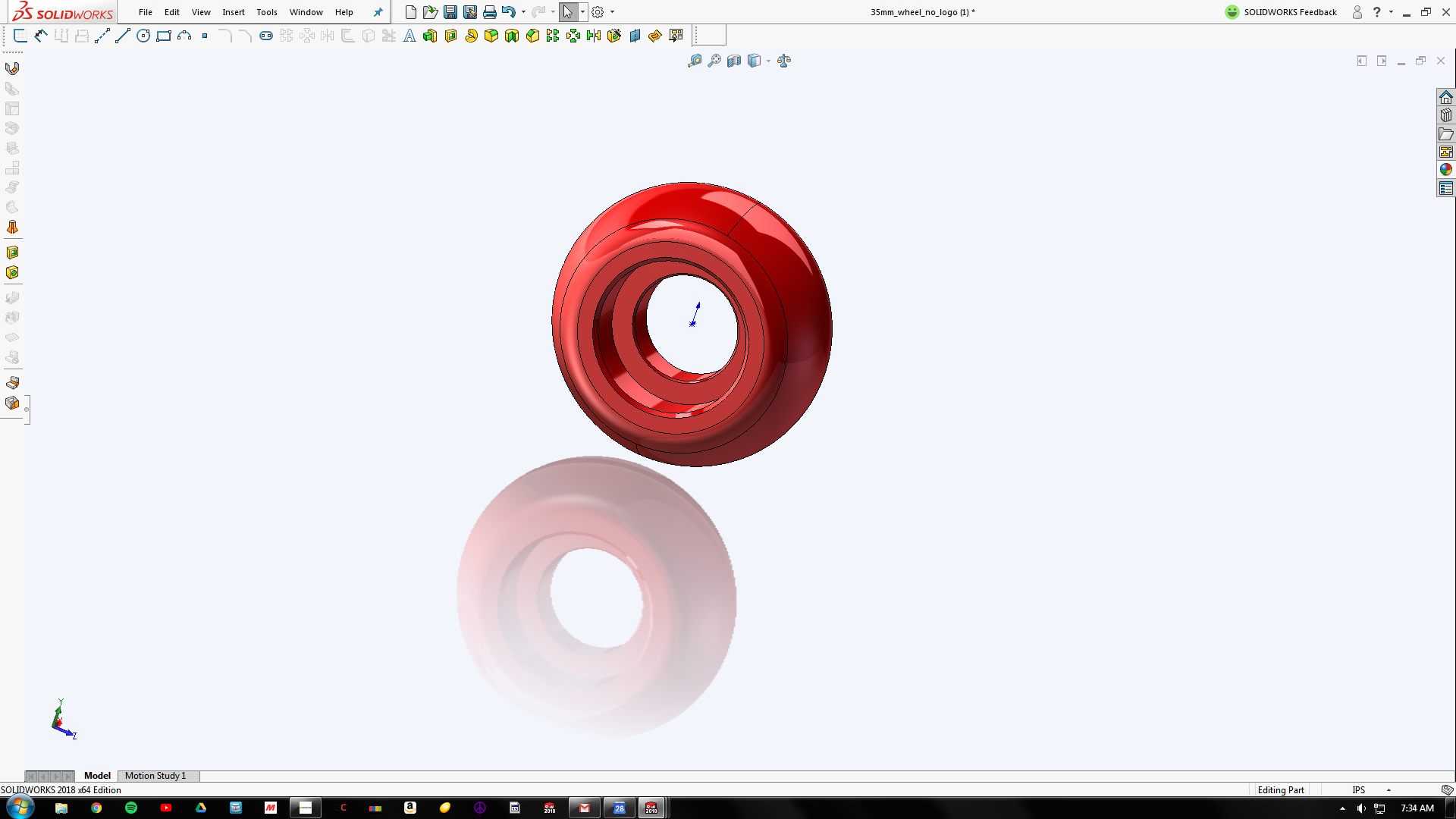Switch to Motion Study 1 tab
The width and height of the screenshot is (1456, 819).
pyautogui.click(x=155, y=776)
